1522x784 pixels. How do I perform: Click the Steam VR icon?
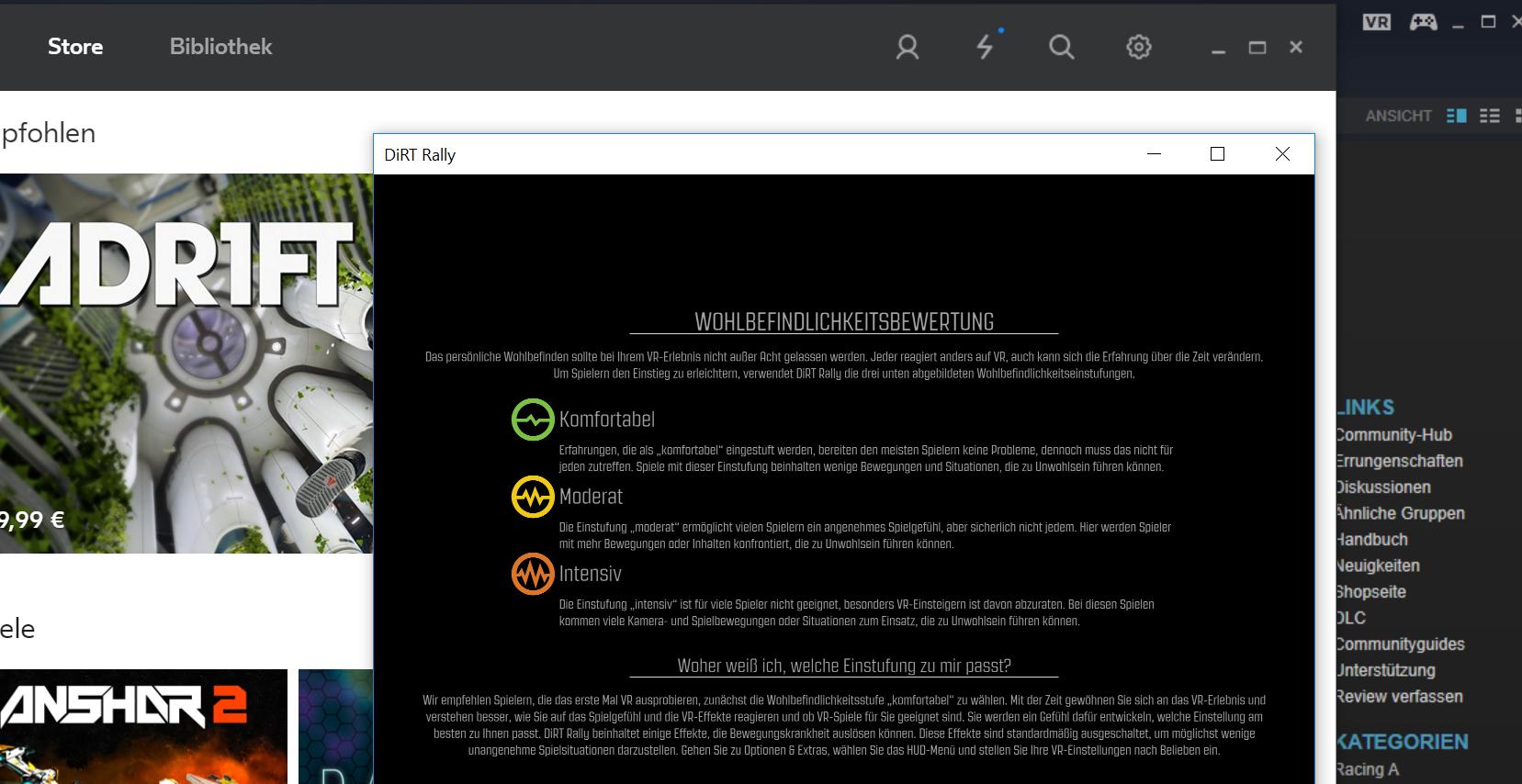click(1377, 22)
